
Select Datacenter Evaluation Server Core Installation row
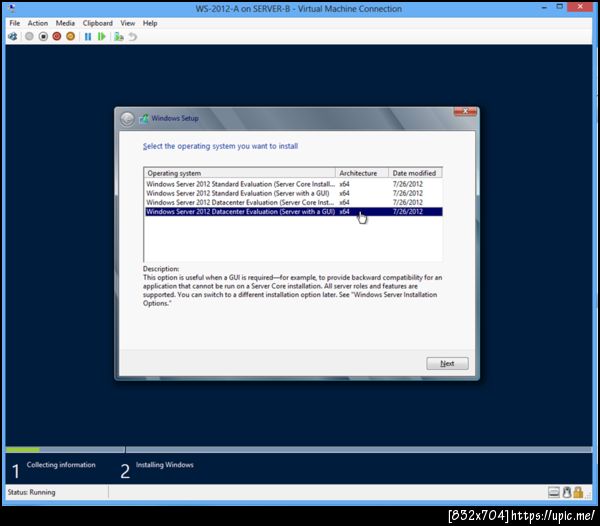click(293, 202)
